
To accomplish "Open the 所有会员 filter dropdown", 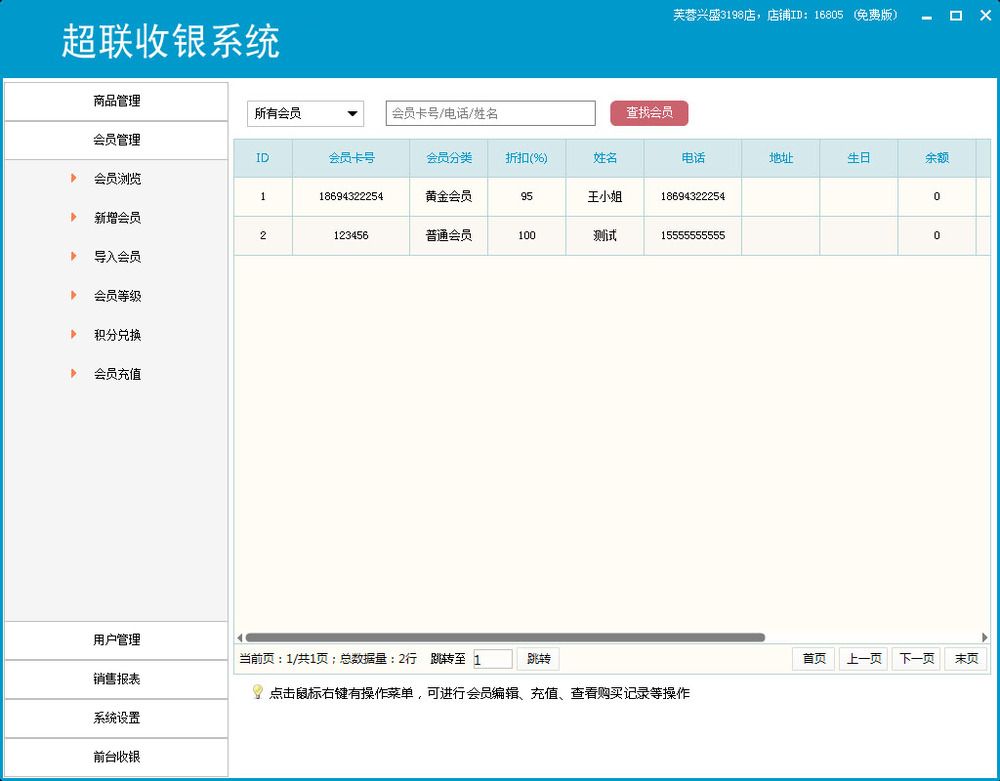I will click(305, 113).
